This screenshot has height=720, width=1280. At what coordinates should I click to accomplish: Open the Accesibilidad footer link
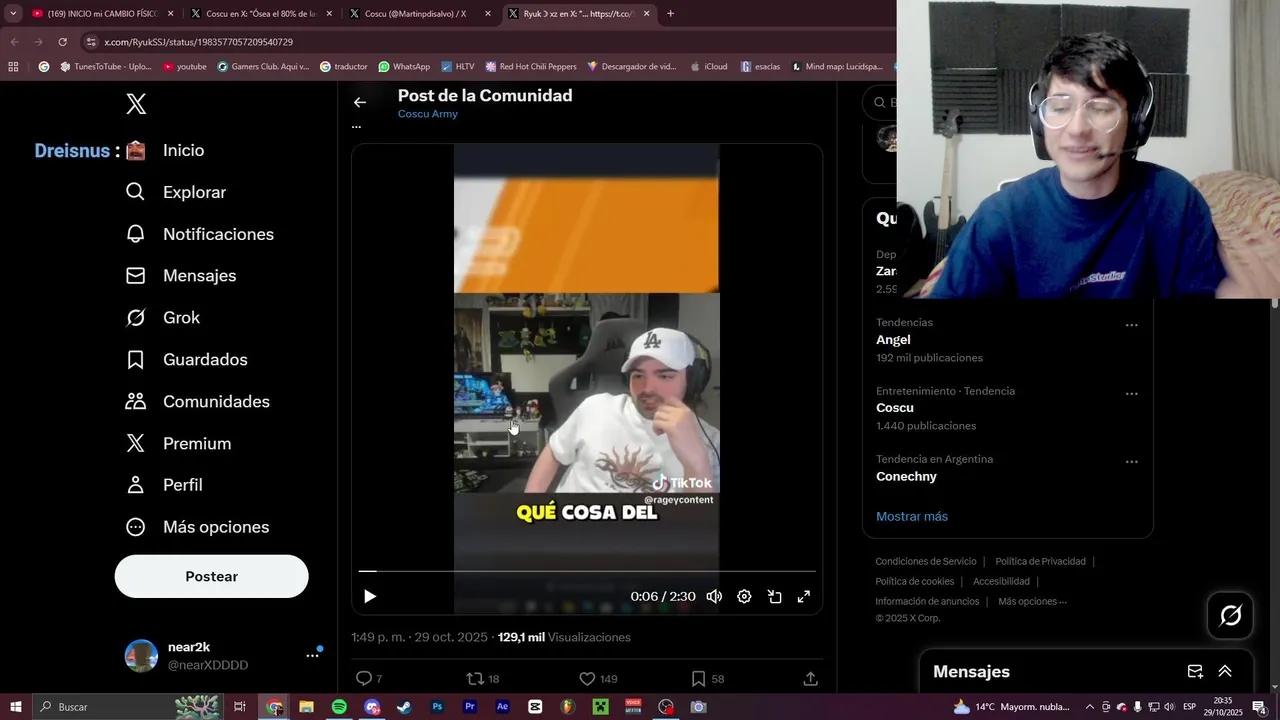[1001, 582]
